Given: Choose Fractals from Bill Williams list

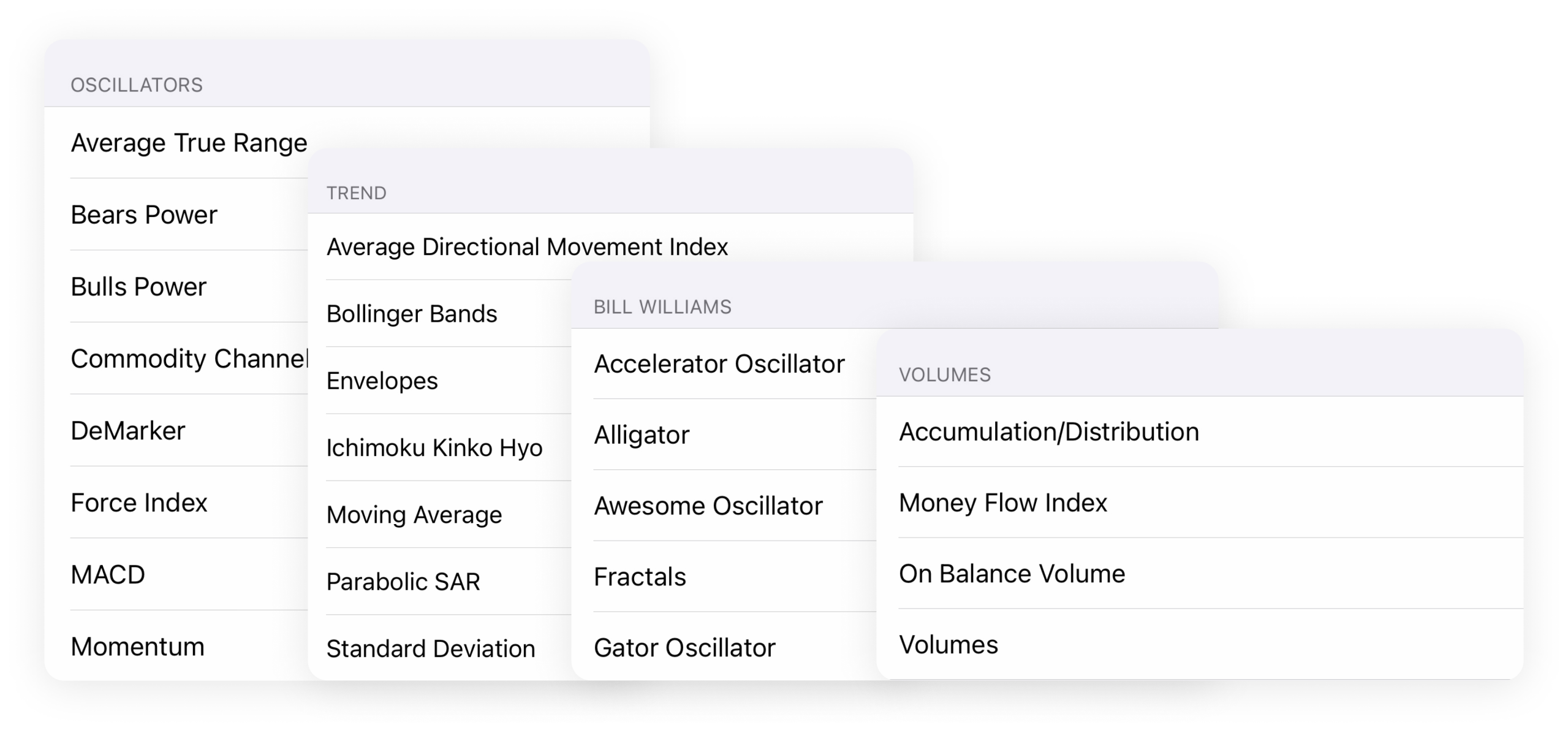Looking at the screenshot, I should point(640,577).
